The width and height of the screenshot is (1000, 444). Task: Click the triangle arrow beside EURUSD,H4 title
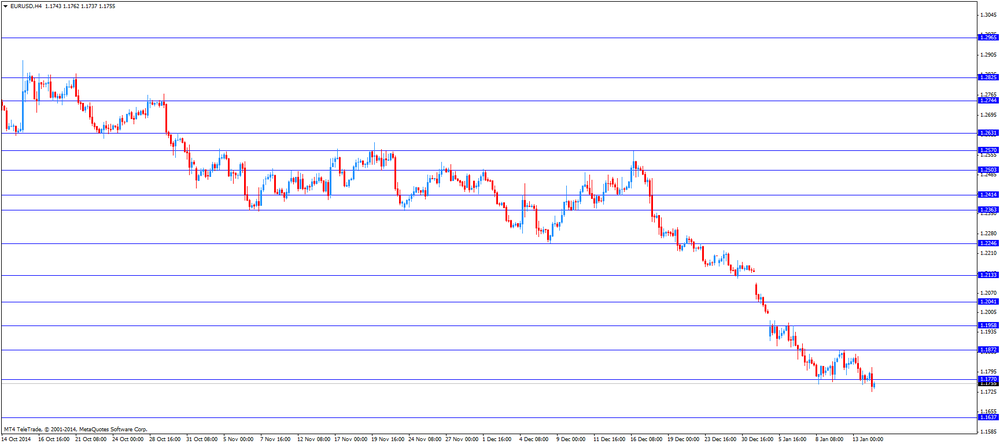pyautogui.click(x=5, y=5)
